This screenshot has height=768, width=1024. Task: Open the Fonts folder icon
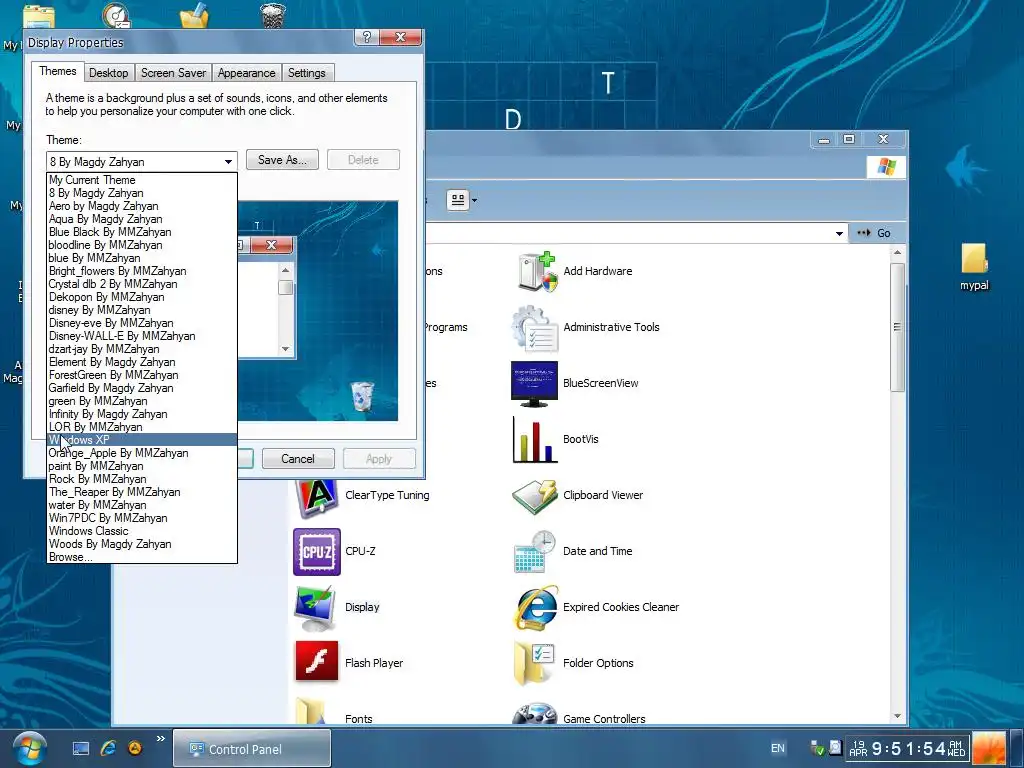(x=312, y=711)
